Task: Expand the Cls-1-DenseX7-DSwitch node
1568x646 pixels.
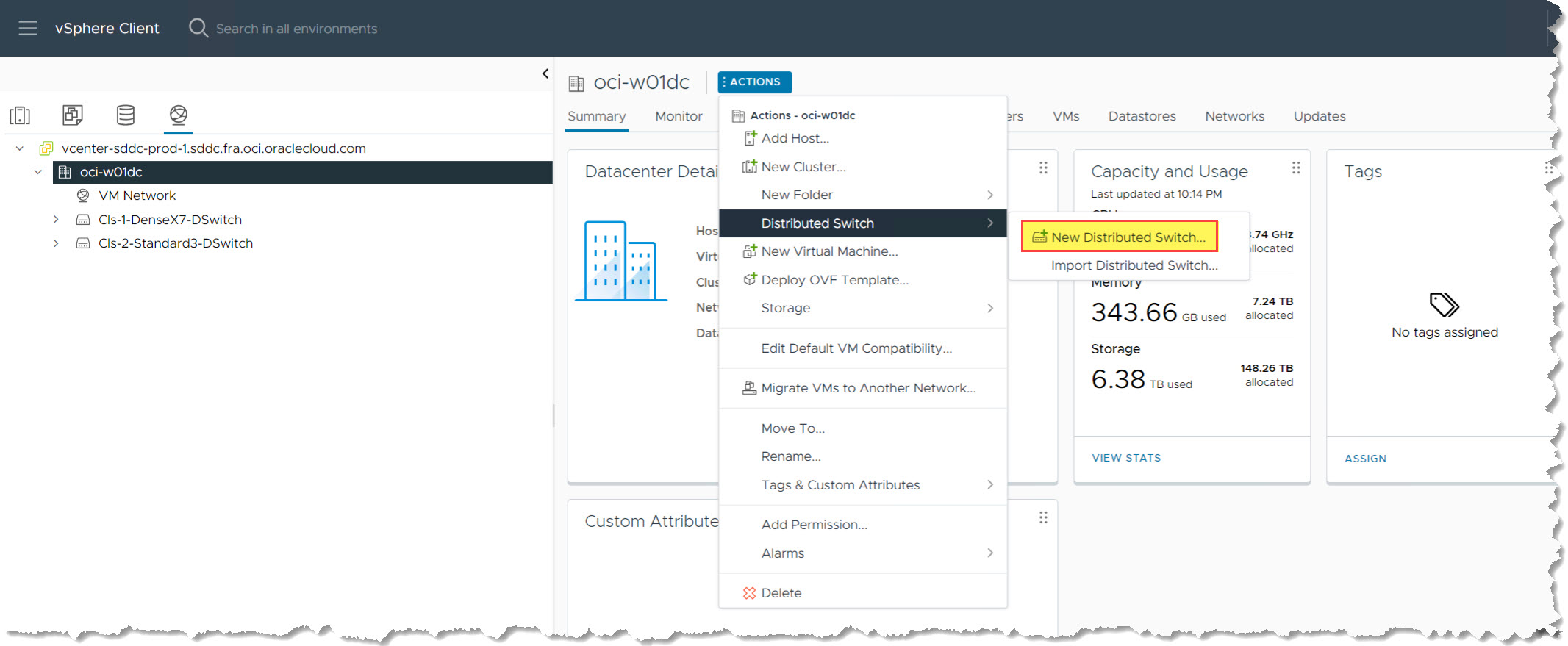Action: coord(56,220)
